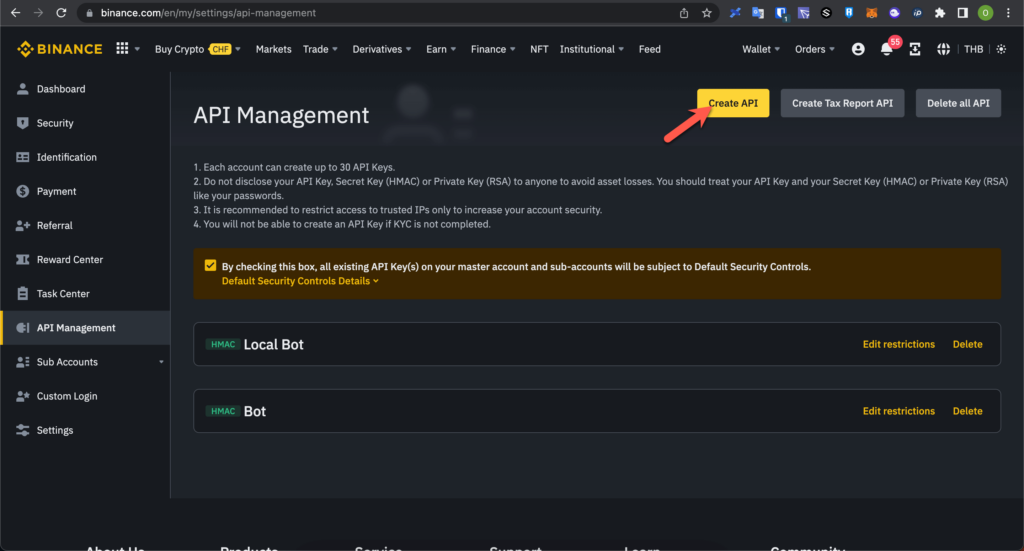This screenshot has width=1024, height=551.
Task: Open the Derivatives dropdown menu
Action: [381, 49]
